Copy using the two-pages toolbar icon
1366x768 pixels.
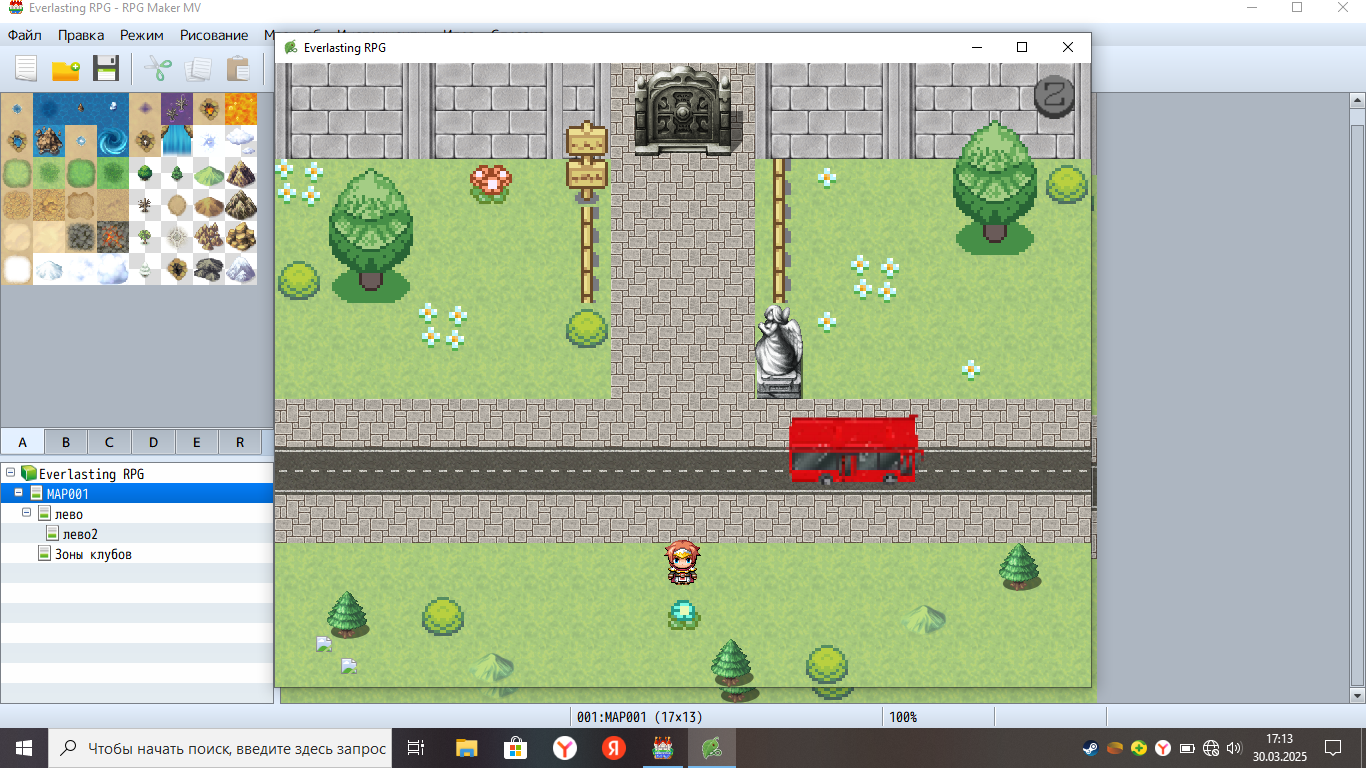point(198,69)
